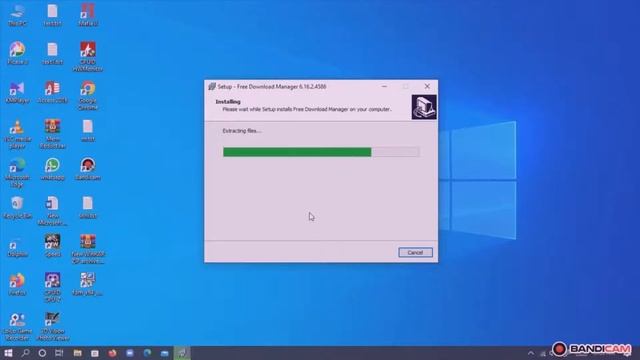Open taskbar search magnifier

click(25, 353)
